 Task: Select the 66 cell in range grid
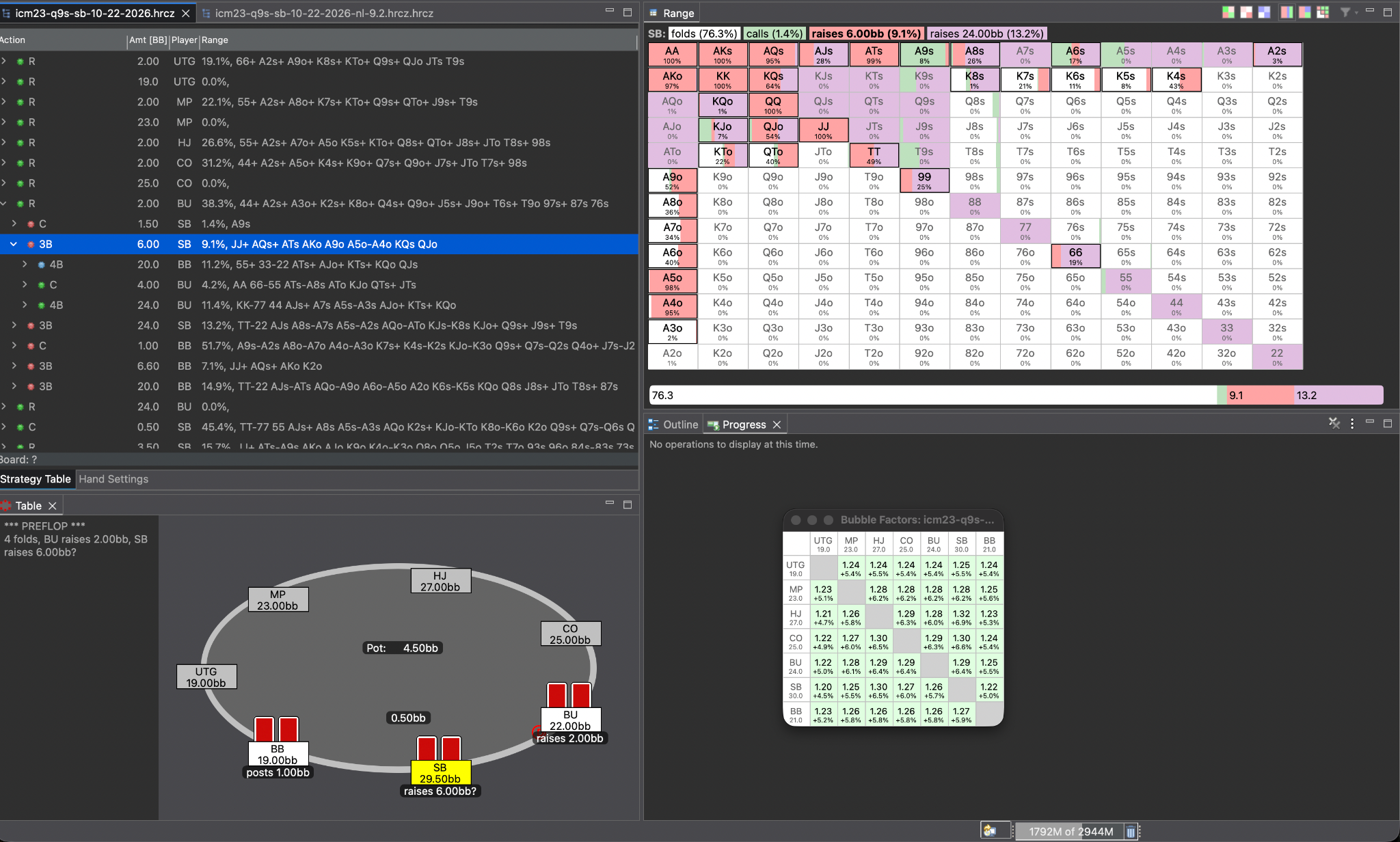click(x=1075, y=256)
